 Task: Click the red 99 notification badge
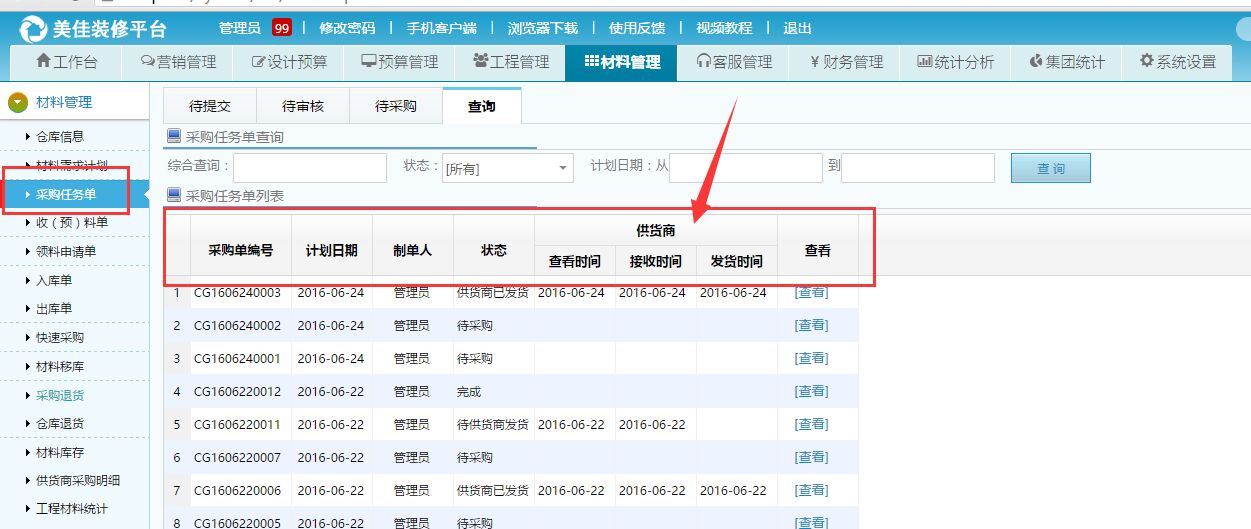tap(281, 28)
